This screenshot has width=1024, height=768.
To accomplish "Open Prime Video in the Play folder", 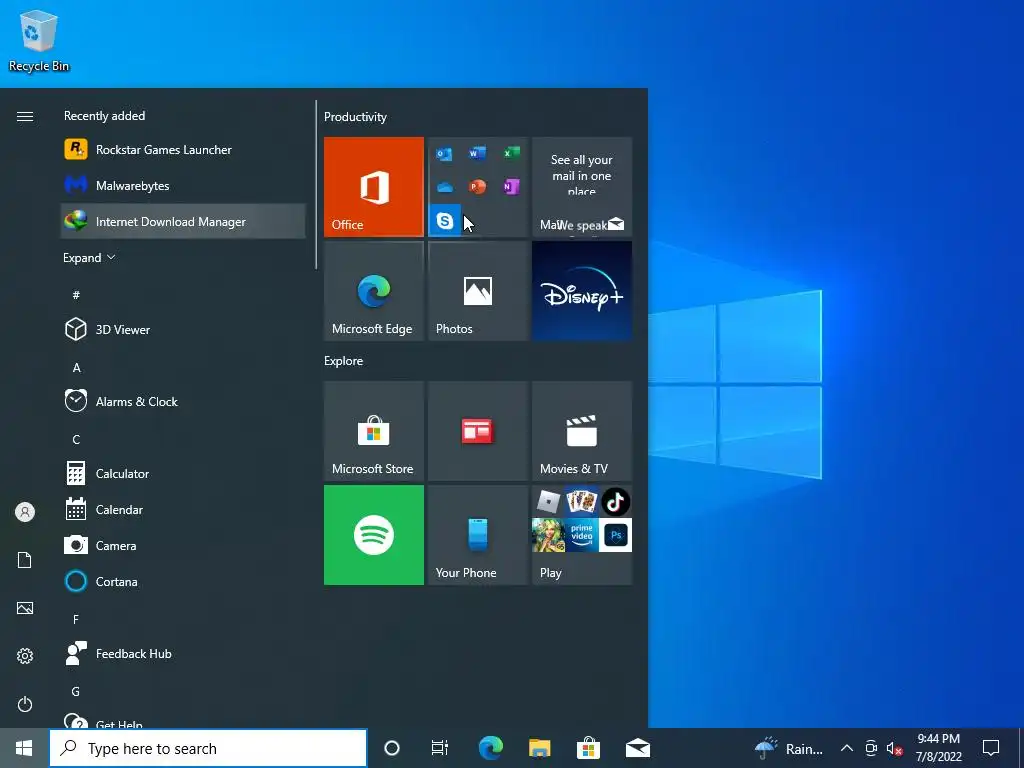I will point(582,535).
